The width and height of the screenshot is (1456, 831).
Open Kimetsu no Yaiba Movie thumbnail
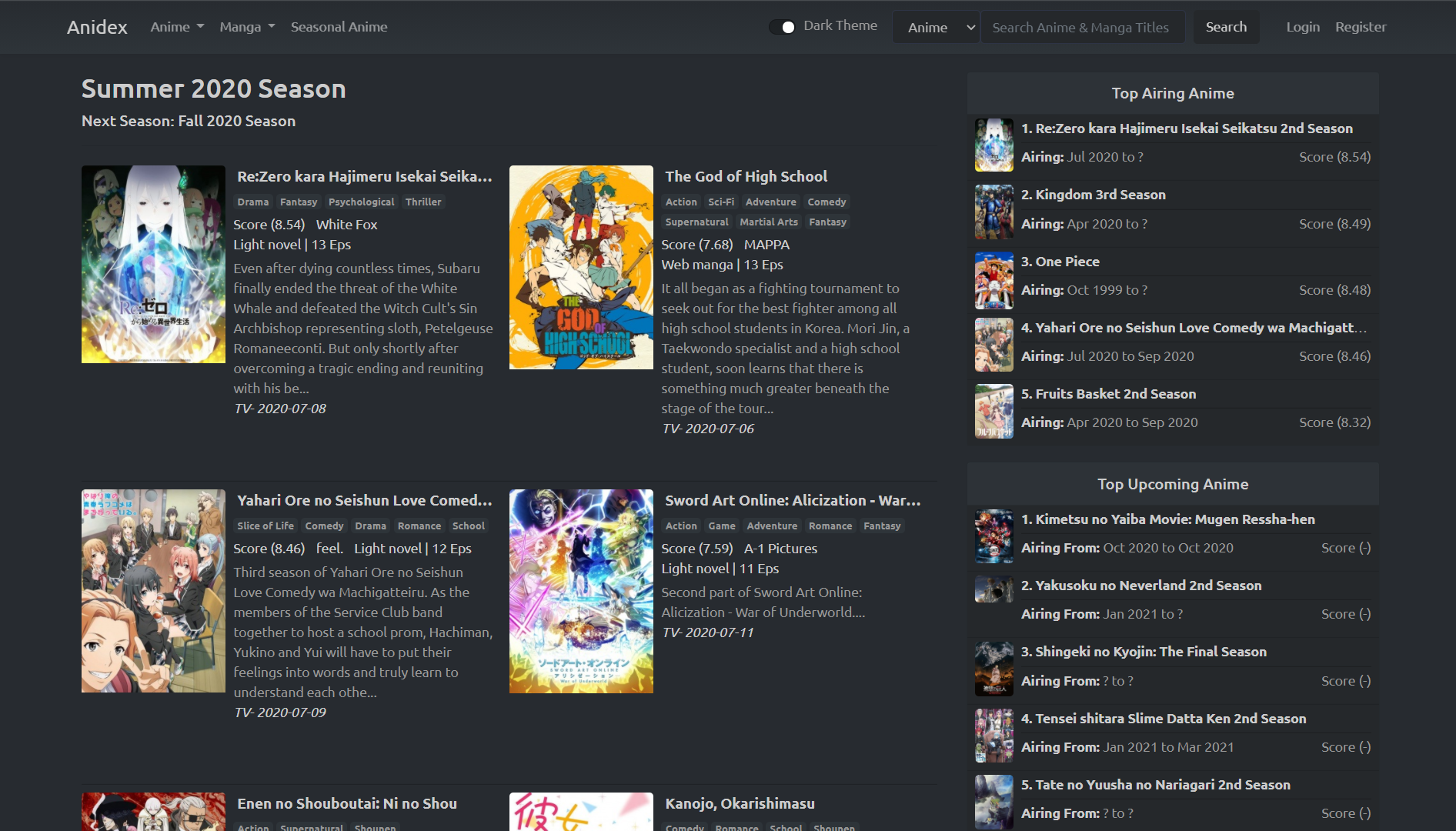point(994,536)
